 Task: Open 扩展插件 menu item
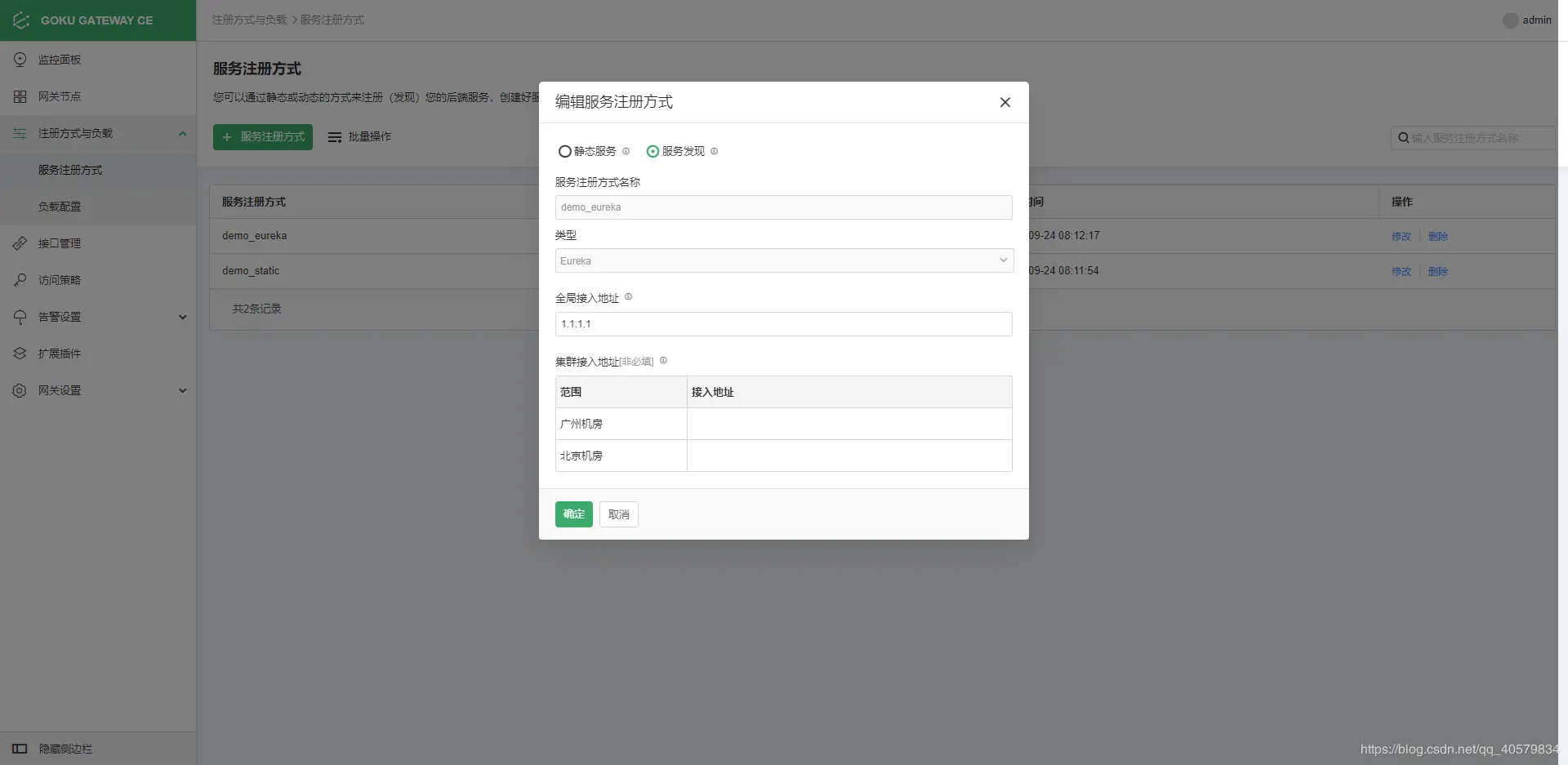(x=98, y=354)
